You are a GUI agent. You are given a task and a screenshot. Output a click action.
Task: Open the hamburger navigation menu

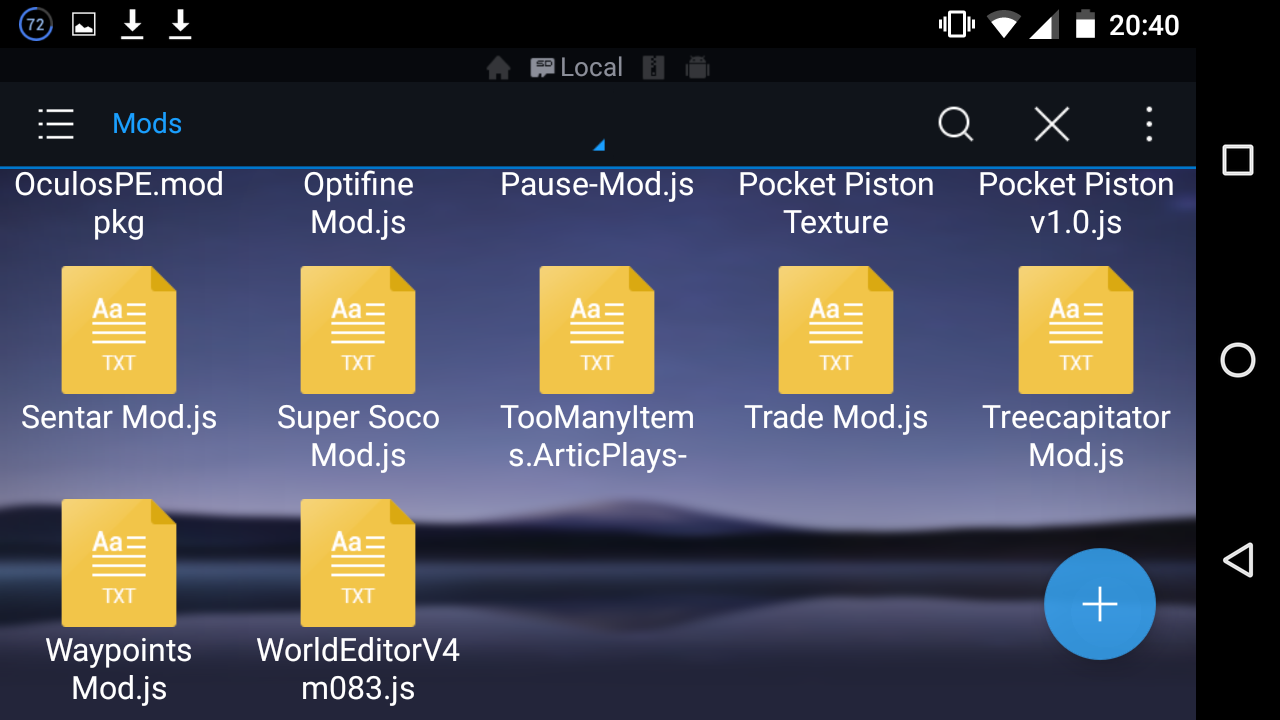tap(56, 124)
